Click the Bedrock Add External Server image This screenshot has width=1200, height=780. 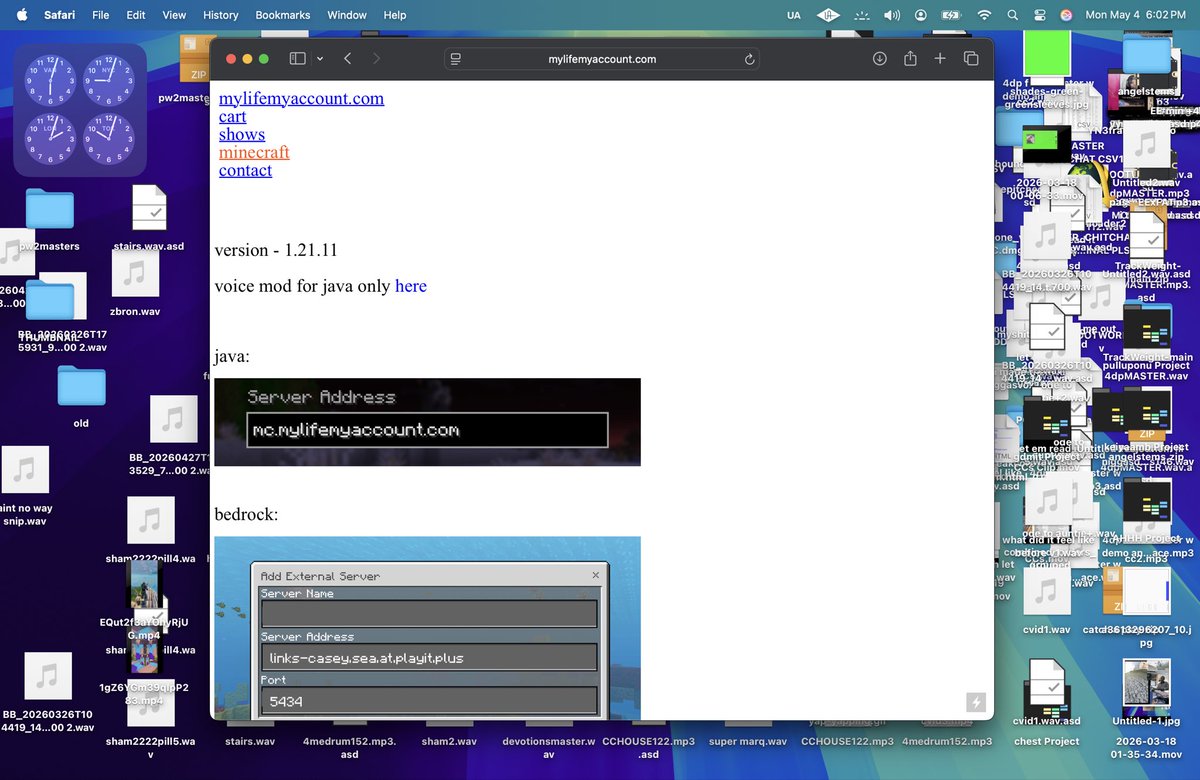tap(427, 628)
